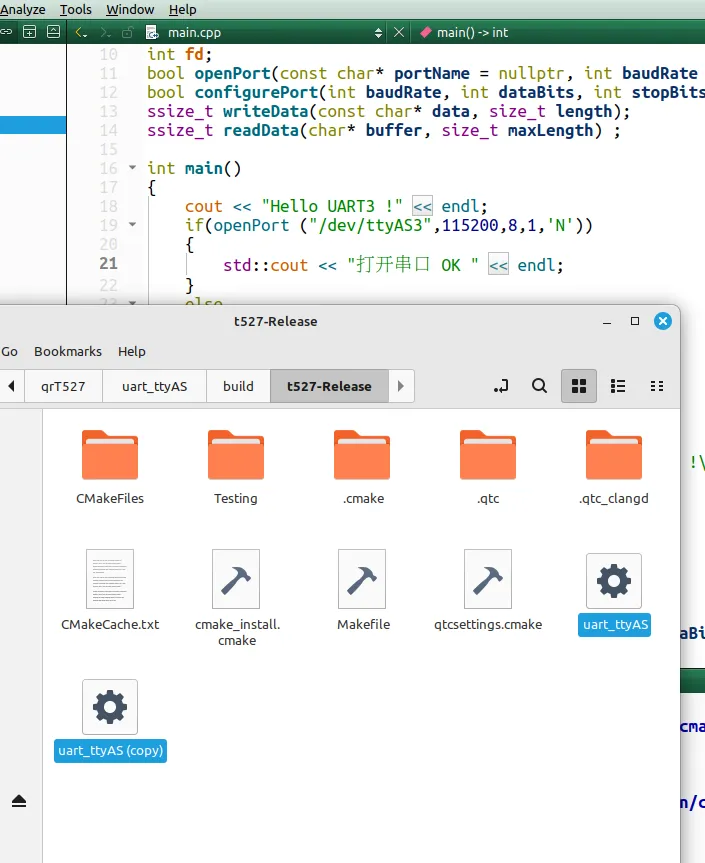The width and height of the screenshot is (705, 863).
Task: Select the qtcsettings.cmake file
Action: pos(488,590)
